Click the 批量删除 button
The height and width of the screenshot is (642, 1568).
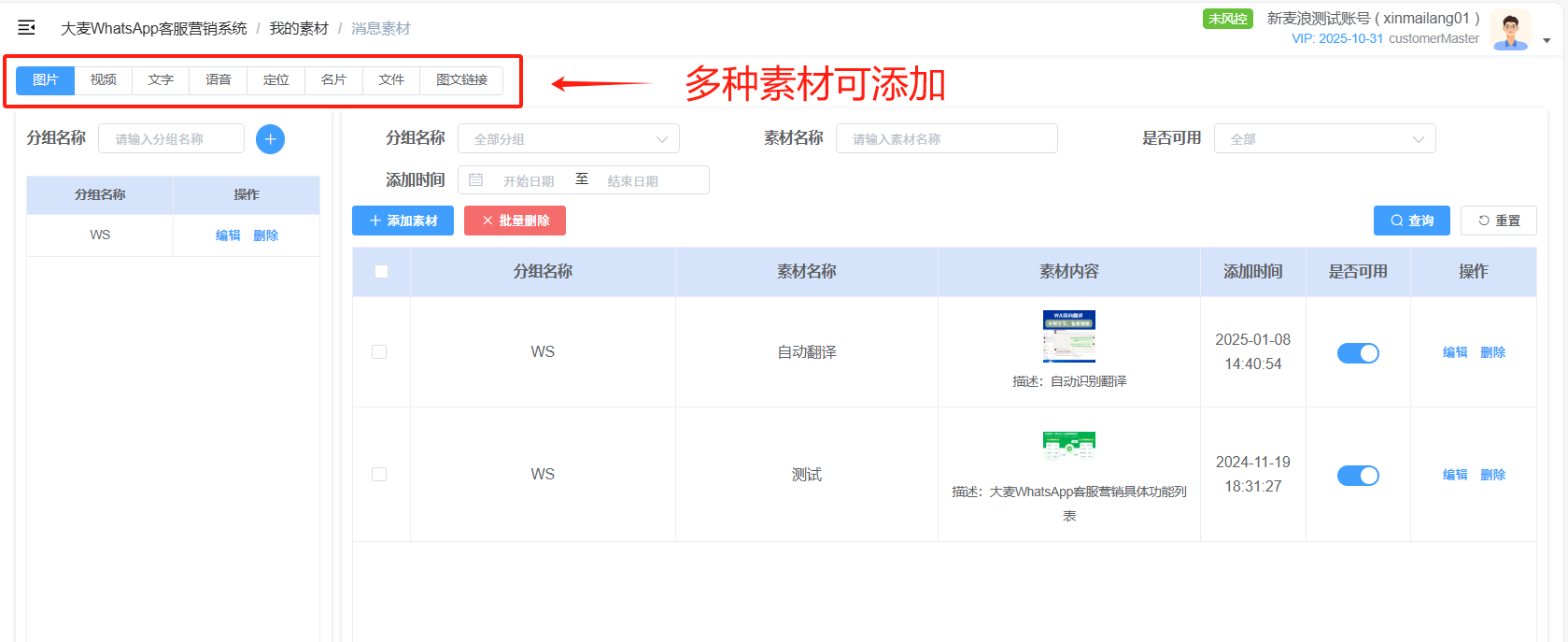pyautogui.click(x=515, y=221)
